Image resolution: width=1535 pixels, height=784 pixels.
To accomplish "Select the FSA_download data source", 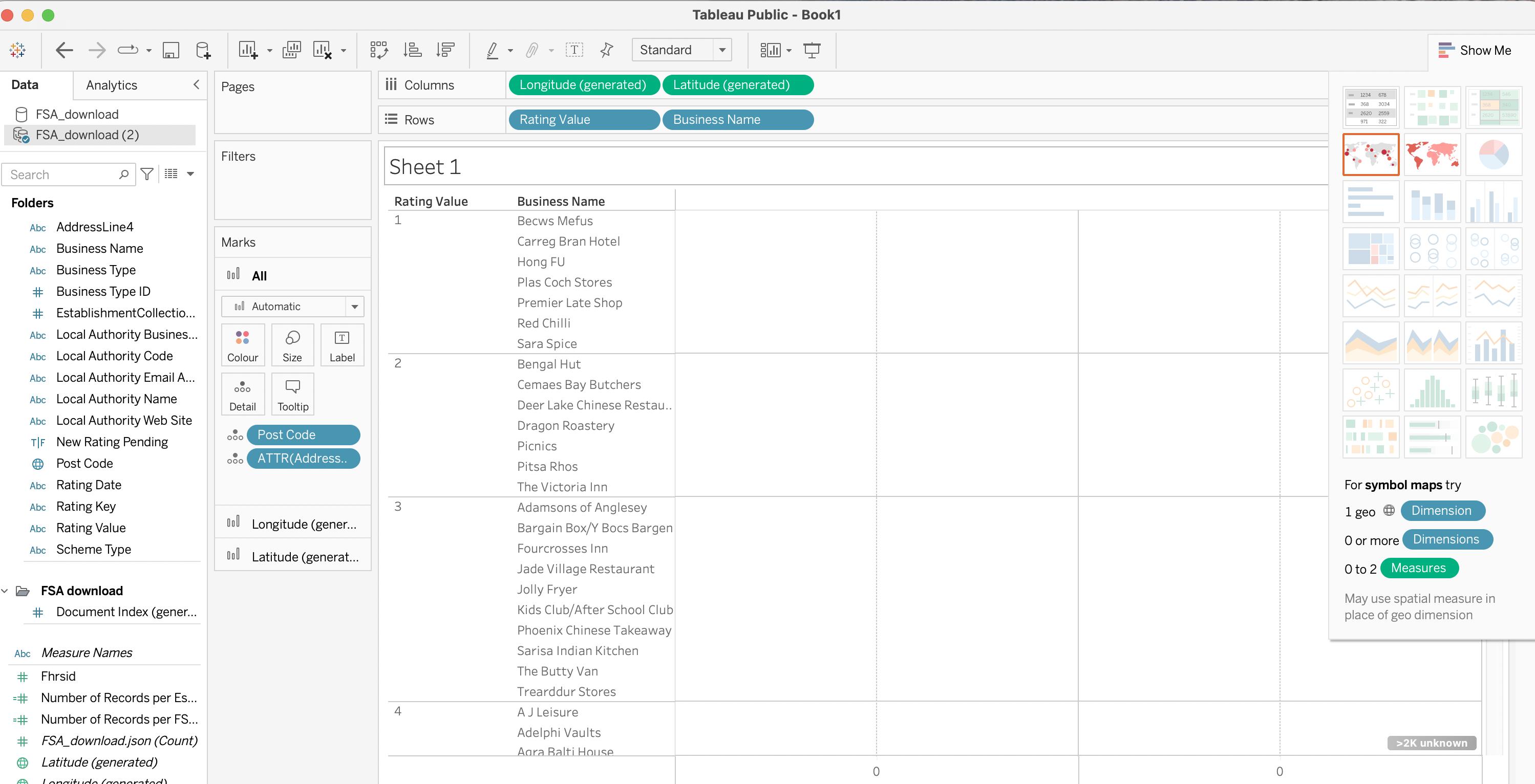I will (77, 114).
